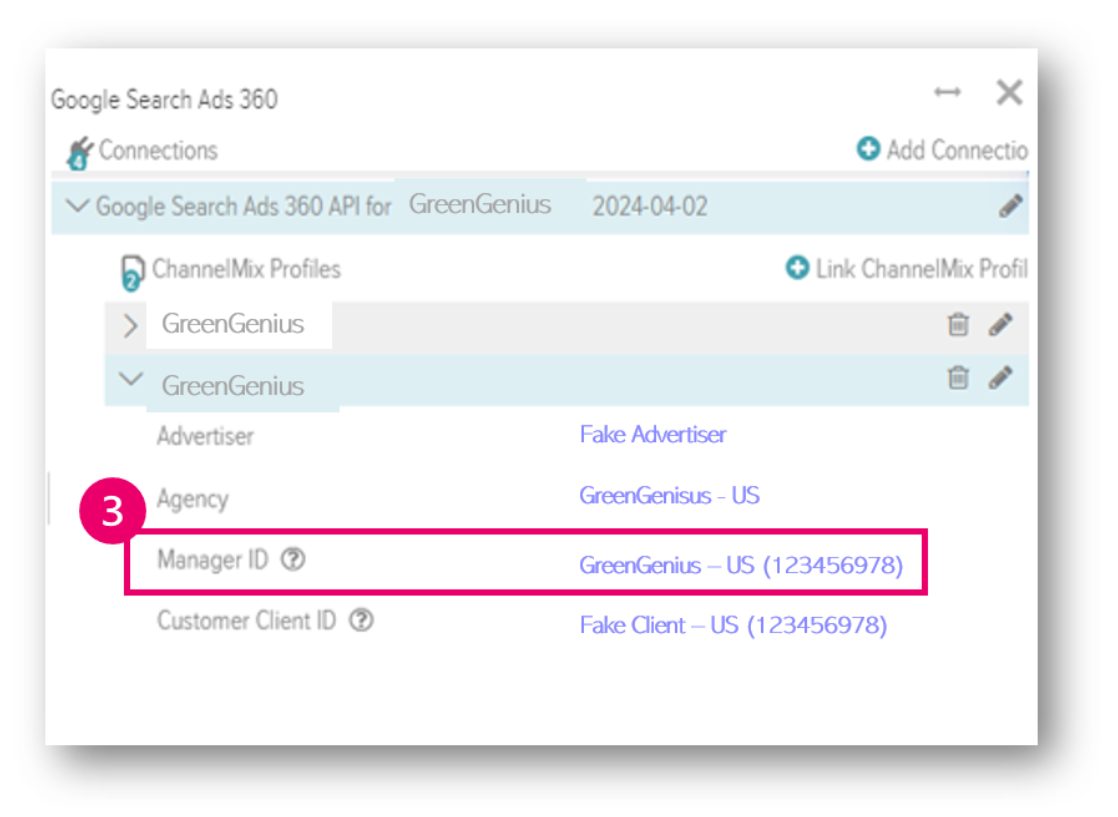The width and height of the screenshot is (1118, 817).
Task: Edit the Google Search Ads 360 API connection
Action: (x=1010, y=206)
